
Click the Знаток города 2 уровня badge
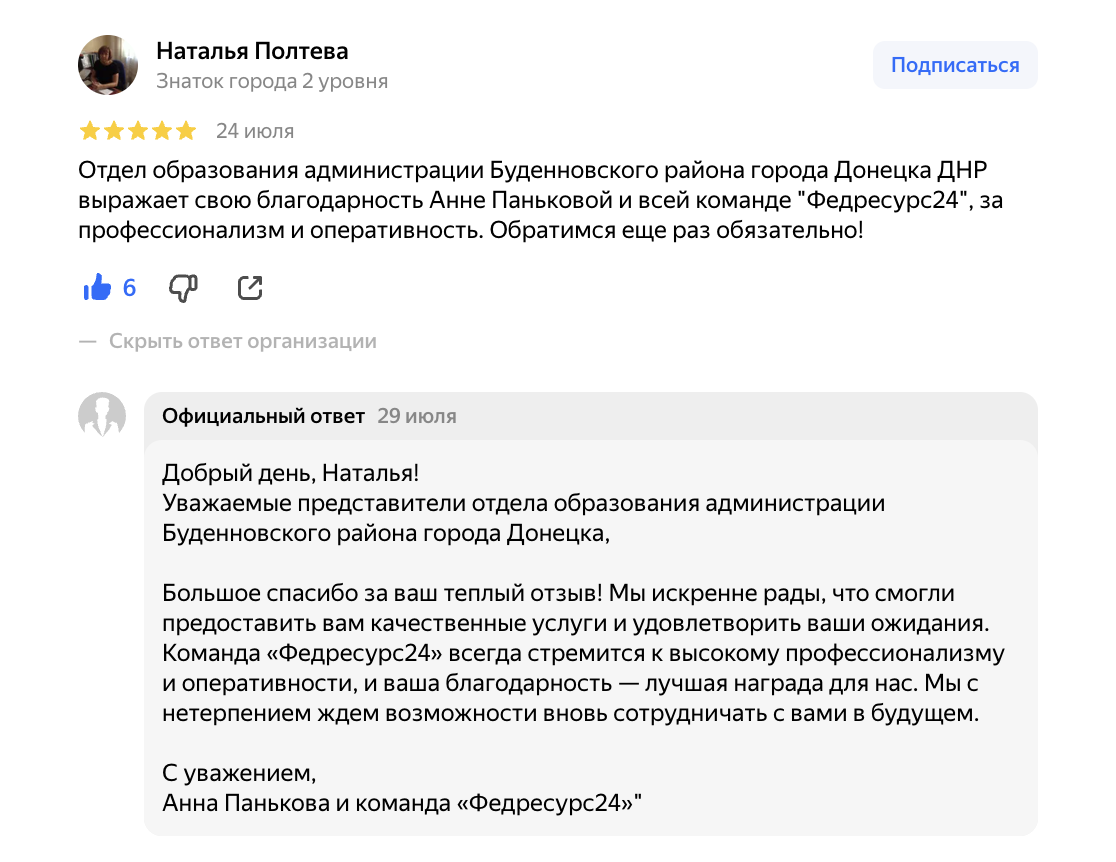click(x=270, y=81)
